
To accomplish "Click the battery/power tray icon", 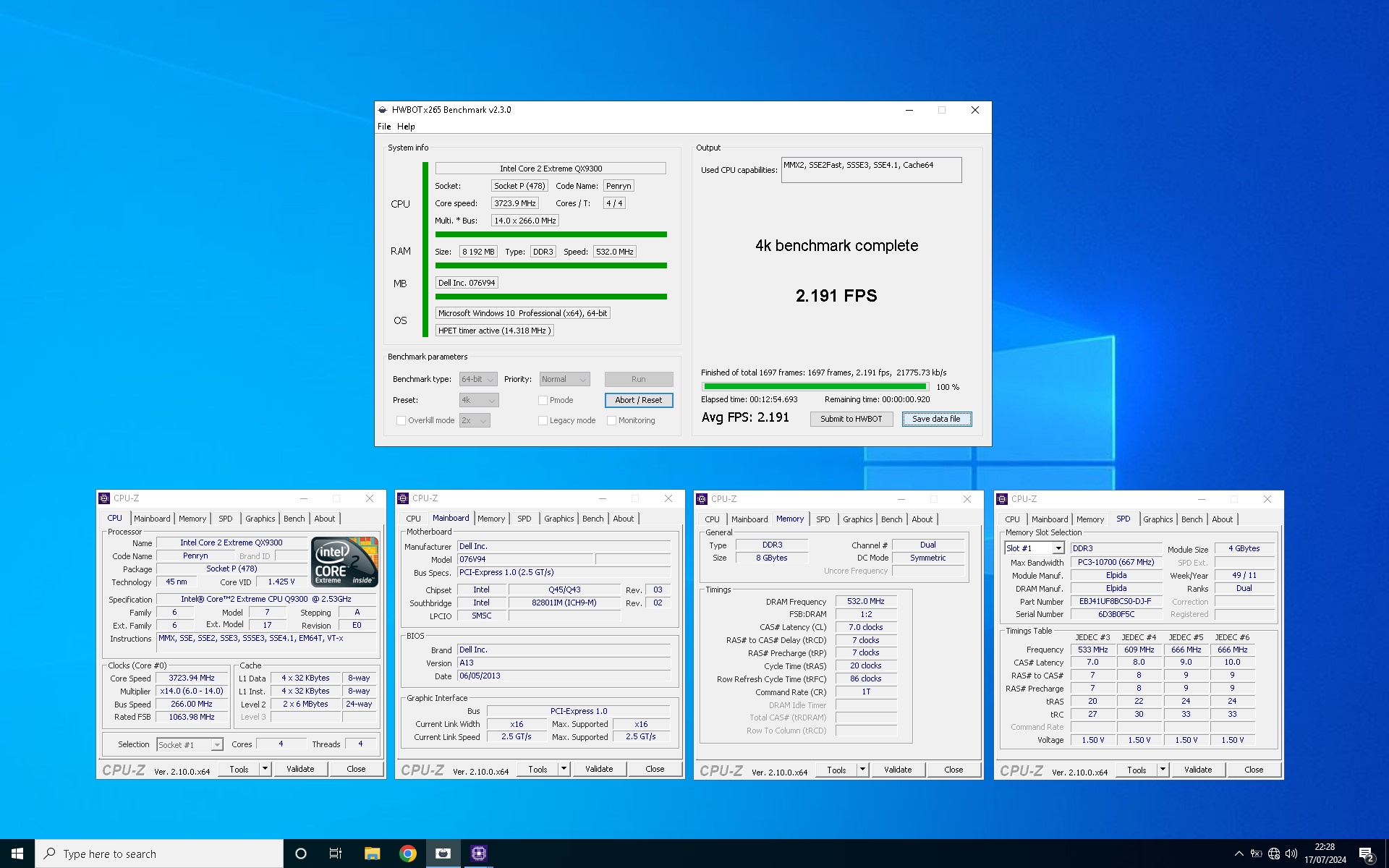I will [1257, 854].
